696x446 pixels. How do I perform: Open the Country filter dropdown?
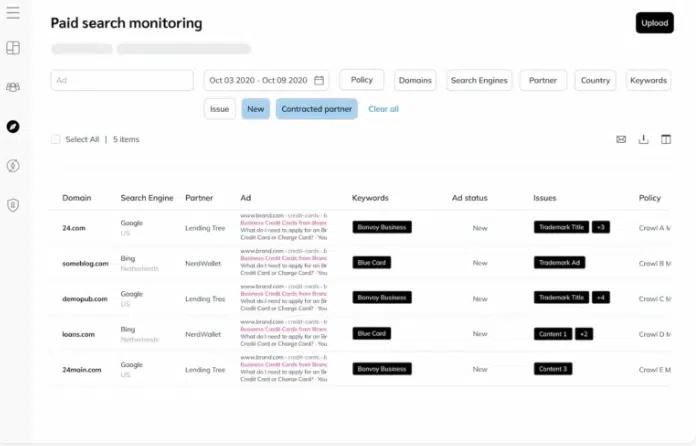click(x=595, y=80)
